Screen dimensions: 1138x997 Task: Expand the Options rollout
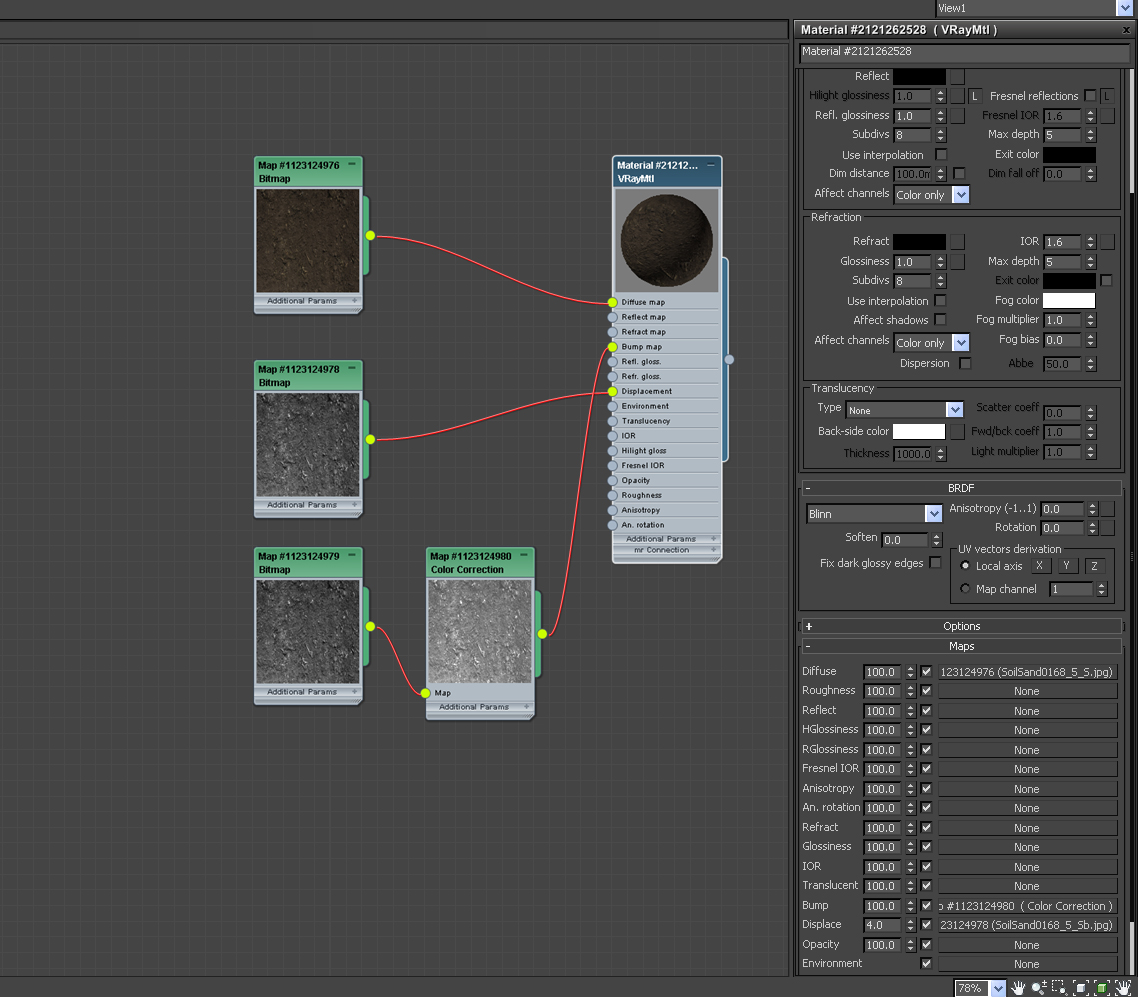[961, 626]
